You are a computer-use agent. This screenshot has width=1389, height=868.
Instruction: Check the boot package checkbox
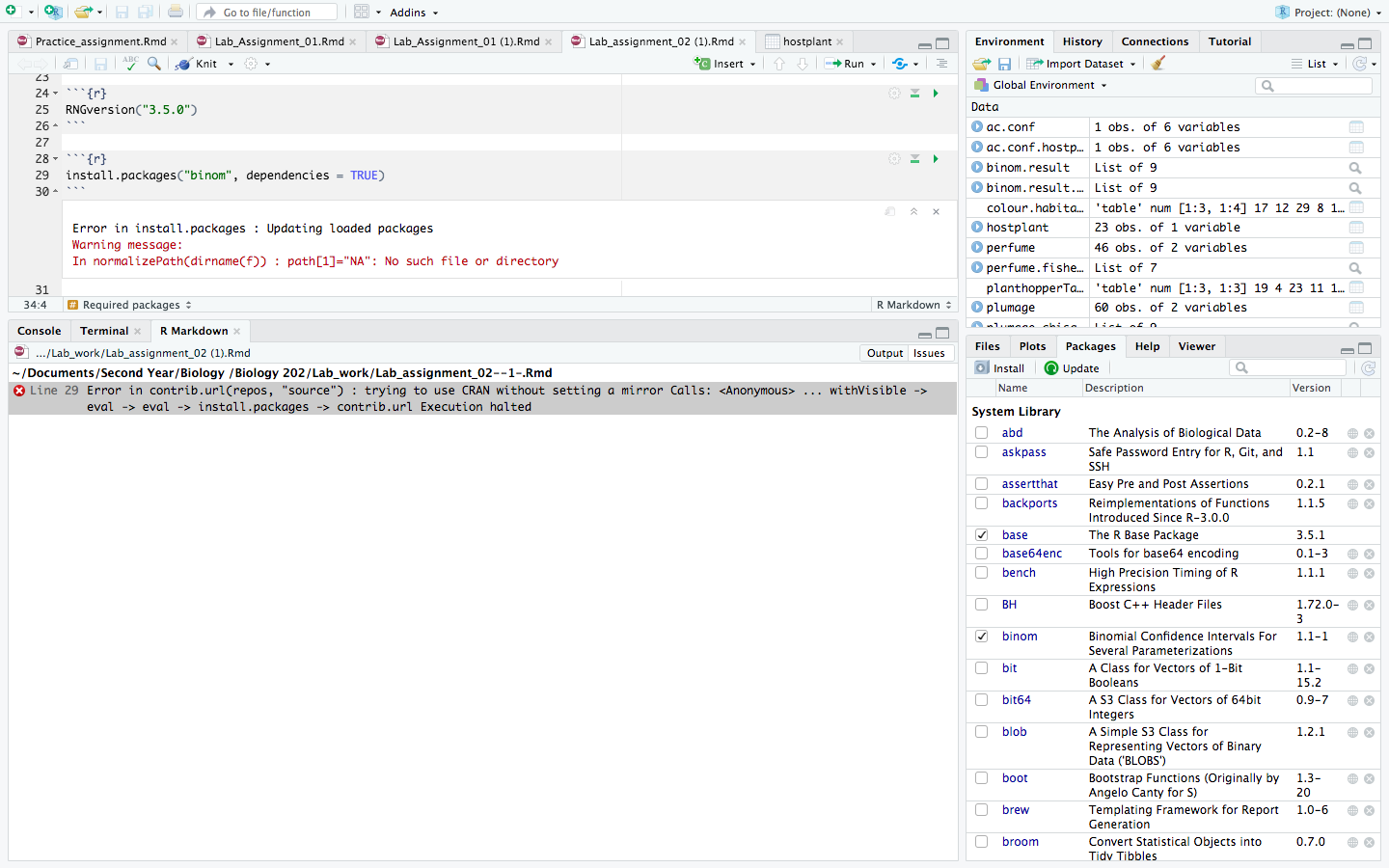coord(981,778)
